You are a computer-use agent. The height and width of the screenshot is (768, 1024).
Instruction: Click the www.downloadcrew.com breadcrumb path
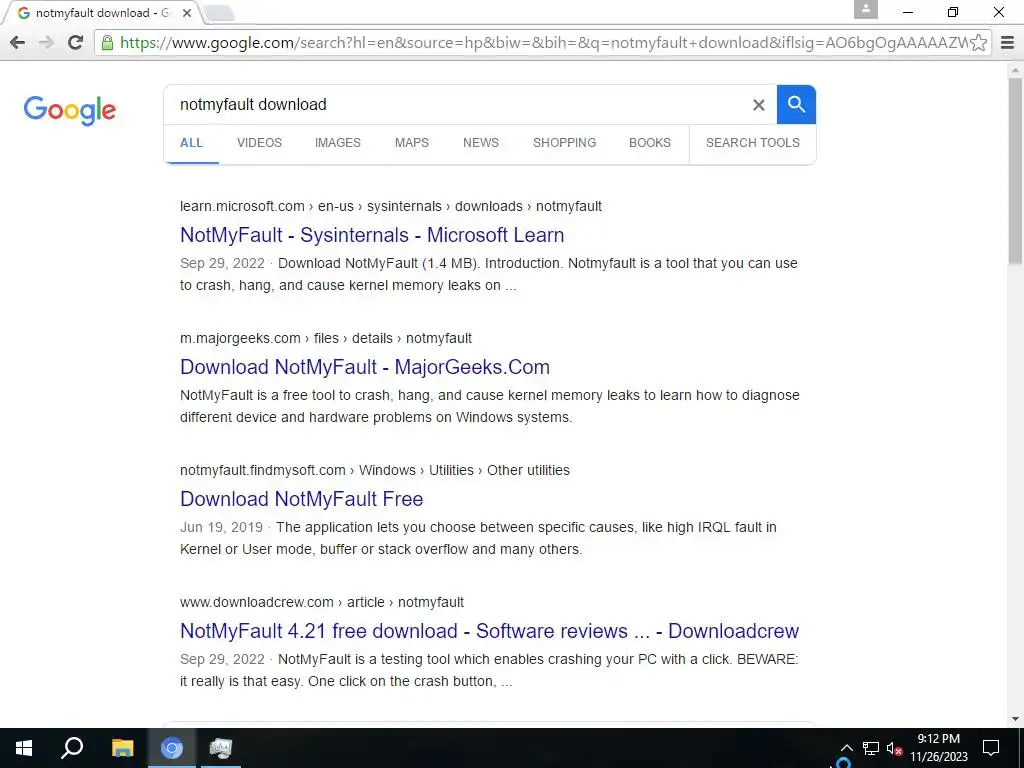pos(322,602)
